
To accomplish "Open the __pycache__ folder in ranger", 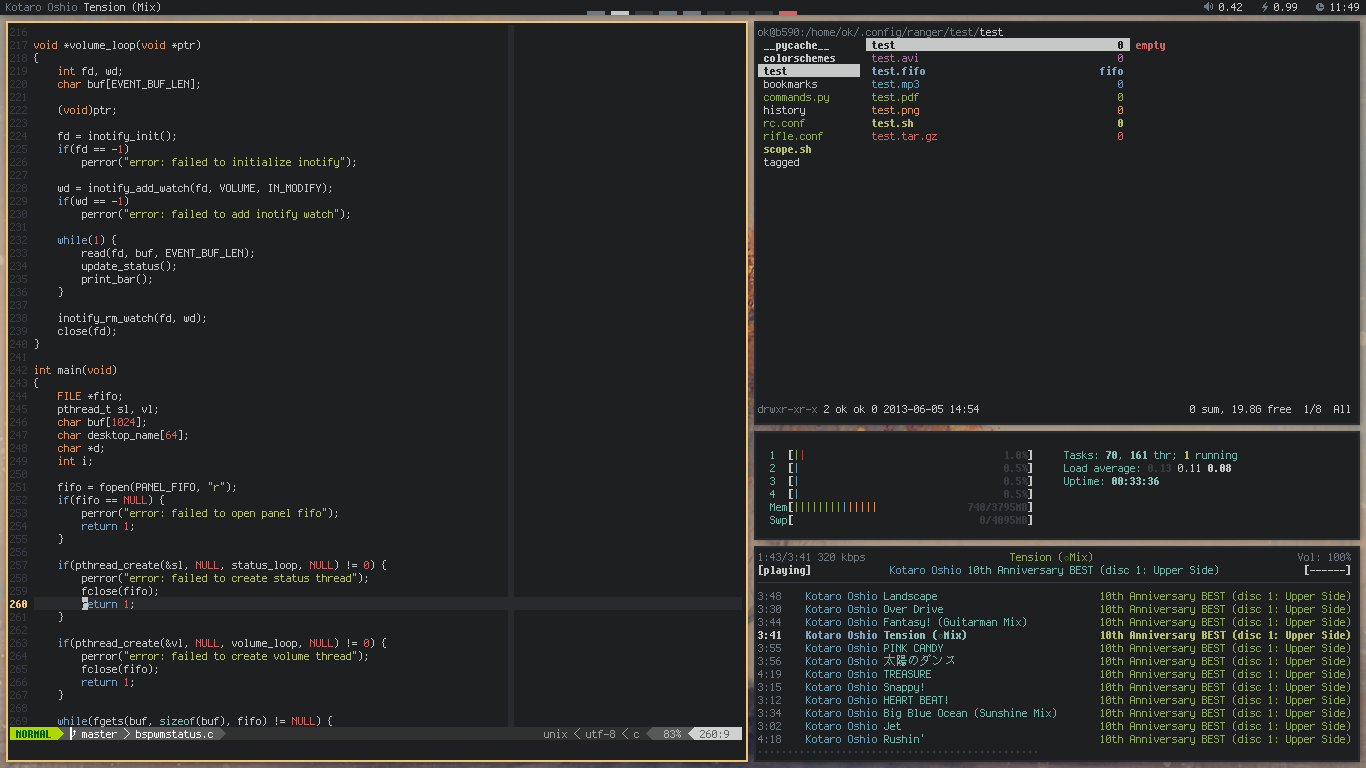I will click(x=796, y=45).
